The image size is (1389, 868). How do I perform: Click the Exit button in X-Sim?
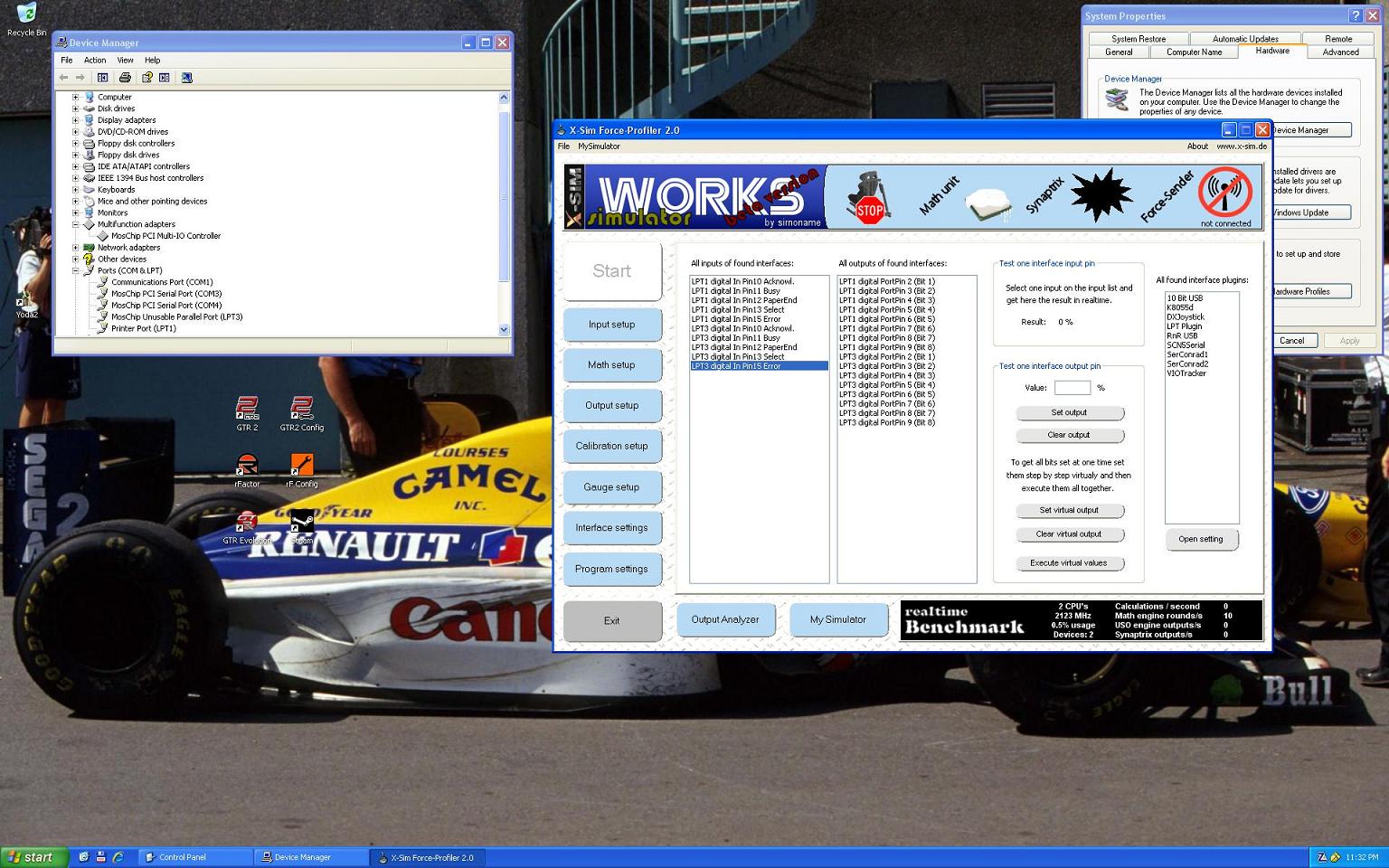pos(612,621)
